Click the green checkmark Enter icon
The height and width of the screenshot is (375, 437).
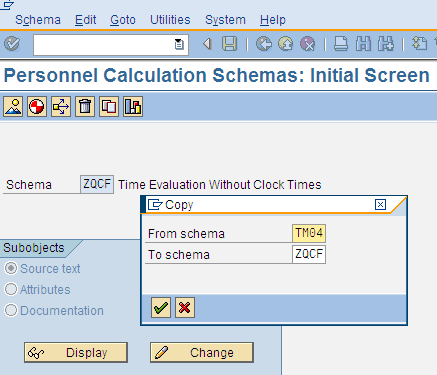(12, 44)
